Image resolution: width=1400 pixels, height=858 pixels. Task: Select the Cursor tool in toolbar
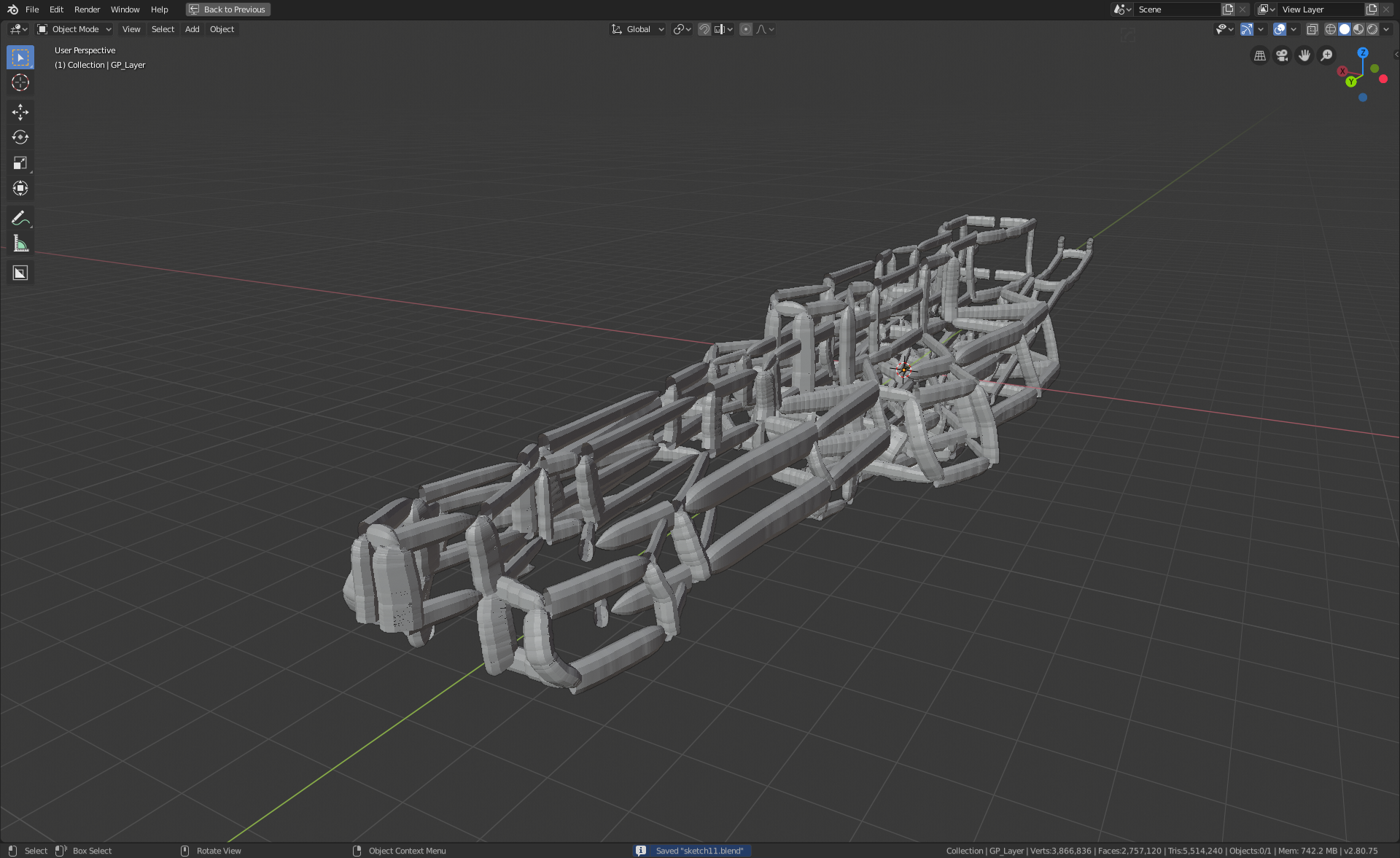click(x=20, y=82)
